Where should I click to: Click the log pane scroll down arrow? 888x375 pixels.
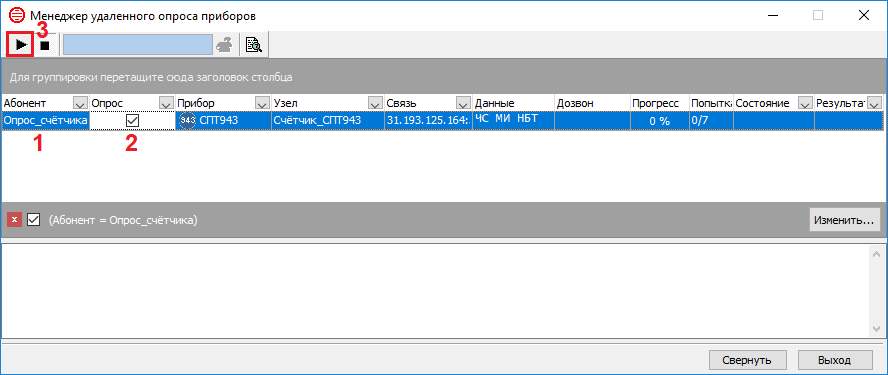pos(876,329)
